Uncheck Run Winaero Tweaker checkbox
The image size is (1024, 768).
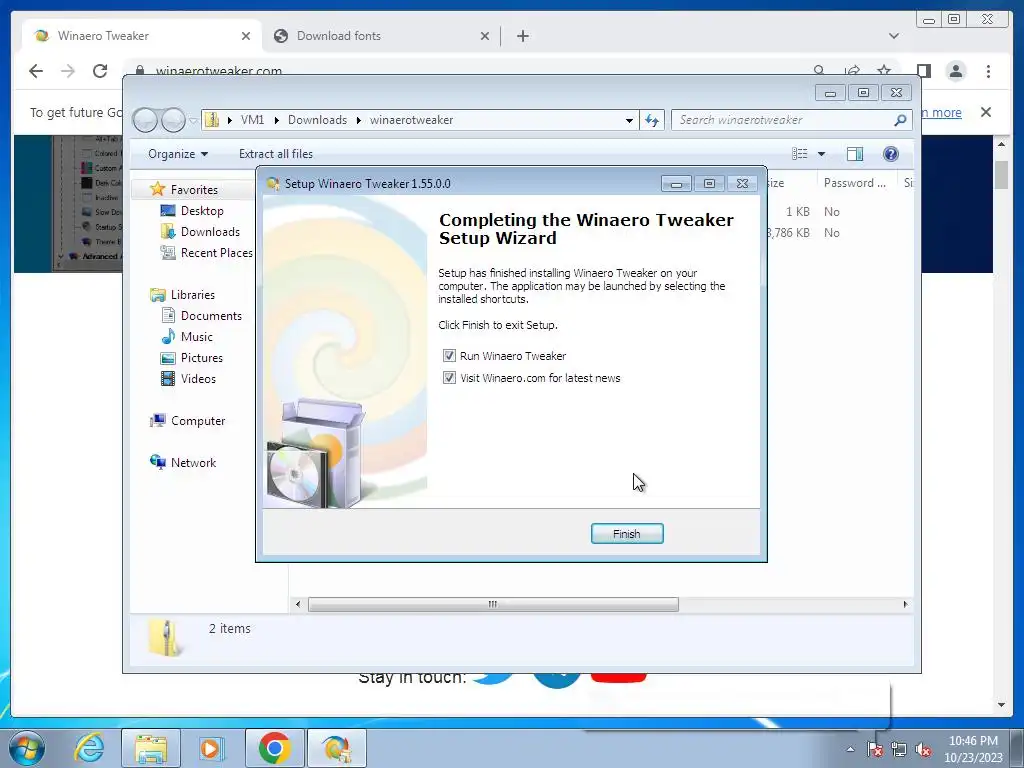[449, 356]
